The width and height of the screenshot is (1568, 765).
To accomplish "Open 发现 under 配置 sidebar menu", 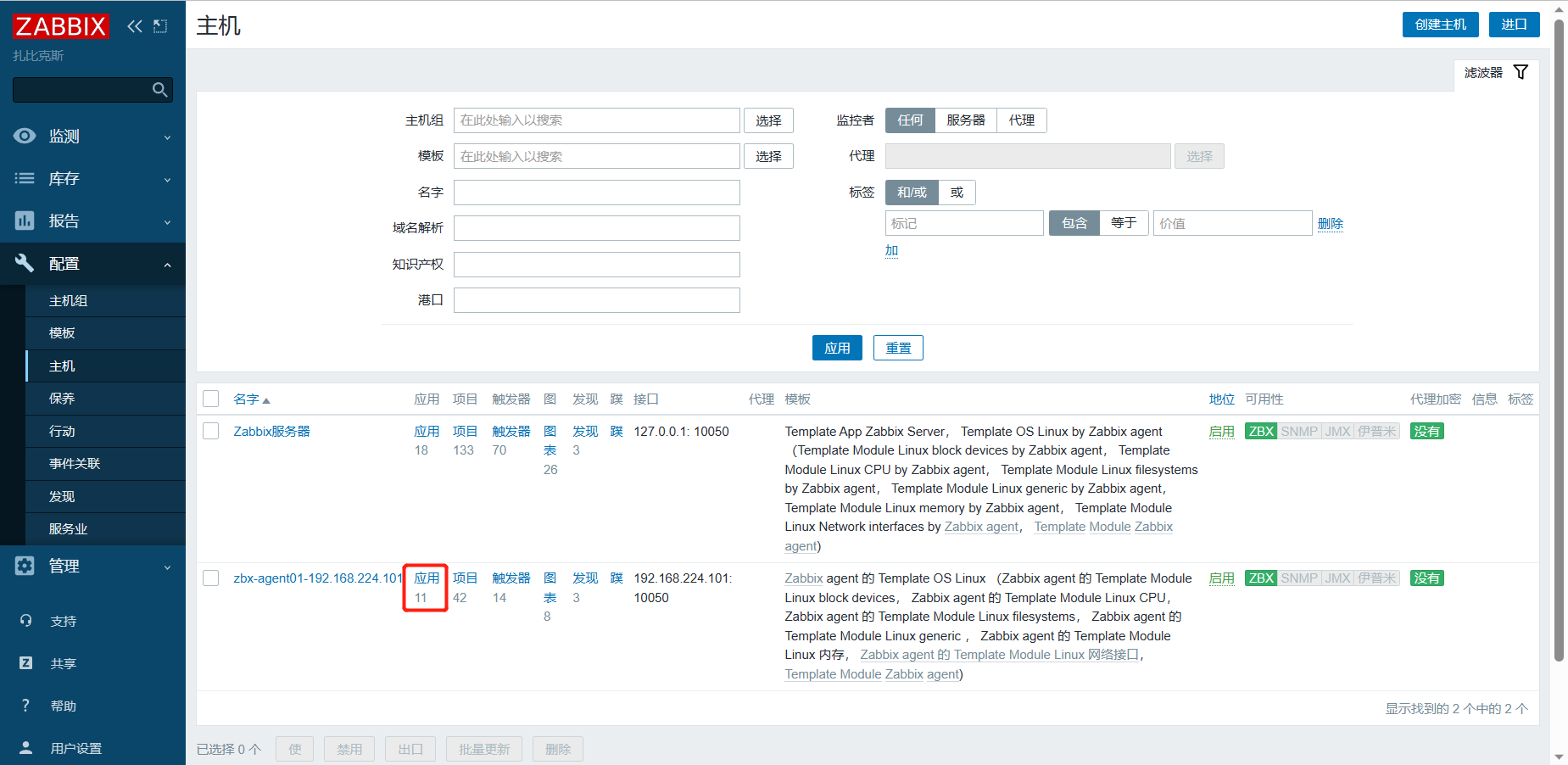I will coord(105,497).
